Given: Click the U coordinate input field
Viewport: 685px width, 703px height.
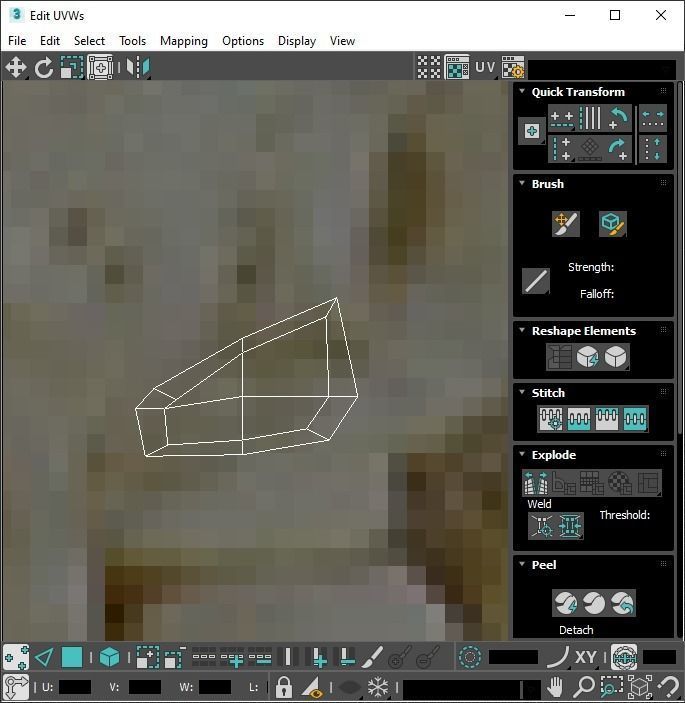Looking at the screenshot, I should pos(75,687).
